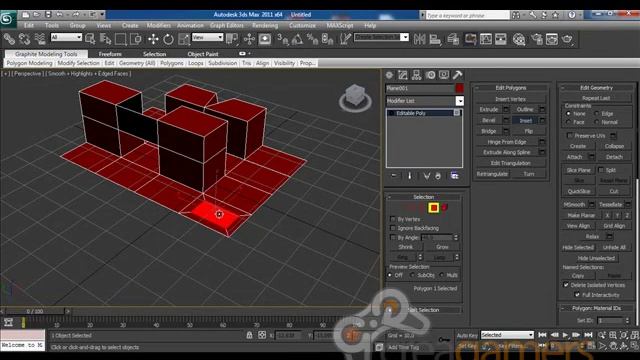Click the Detach button

[x=614, y=157]
